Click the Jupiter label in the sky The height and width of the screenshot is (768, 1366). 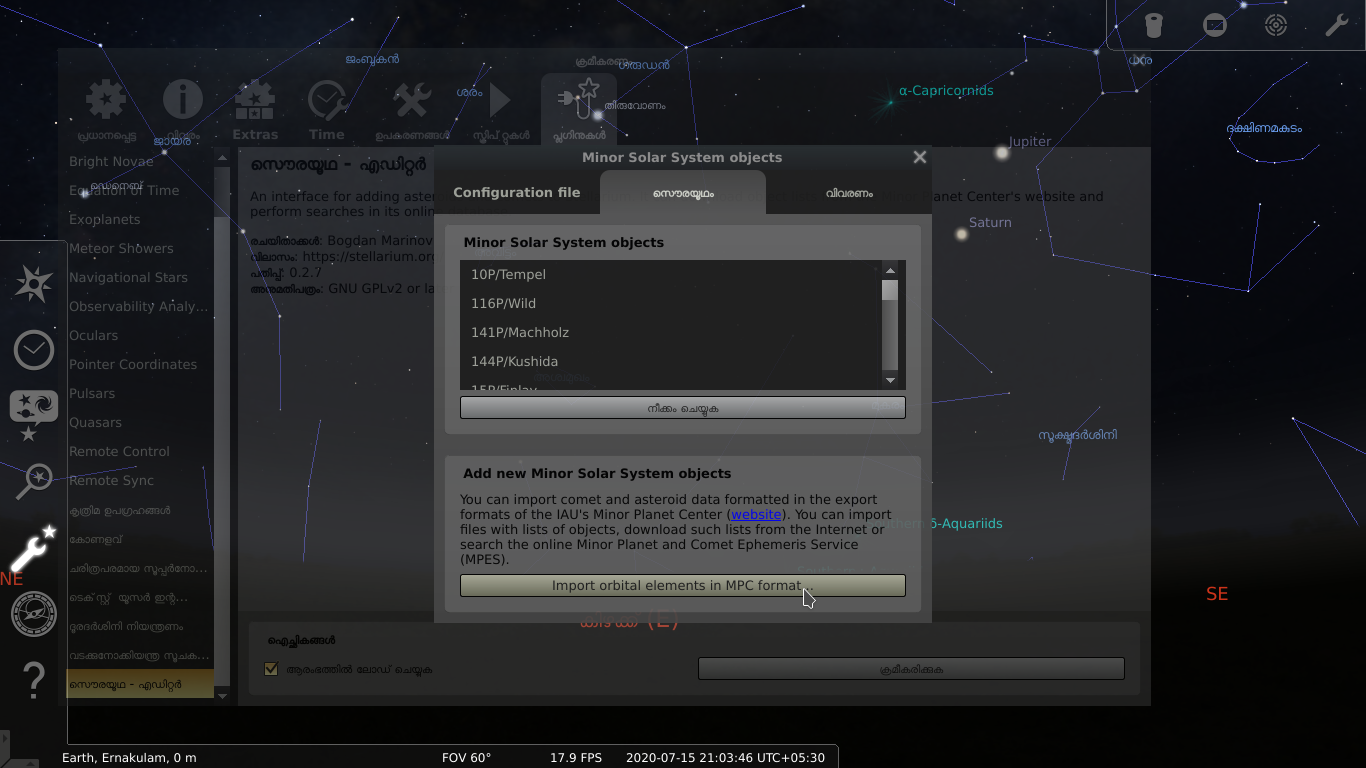pyautogui.click(x=1029, y=142)
